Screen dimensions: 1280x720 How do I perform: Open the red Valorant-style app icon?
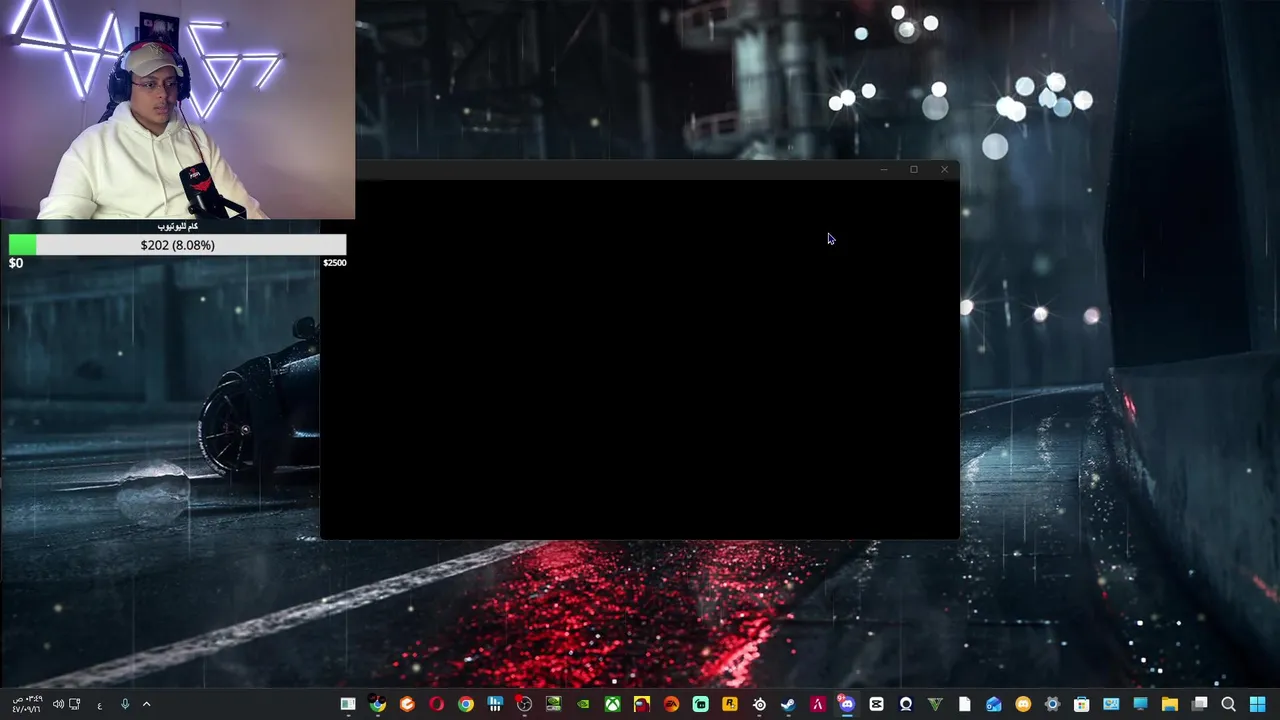click(x=818, y=705)
